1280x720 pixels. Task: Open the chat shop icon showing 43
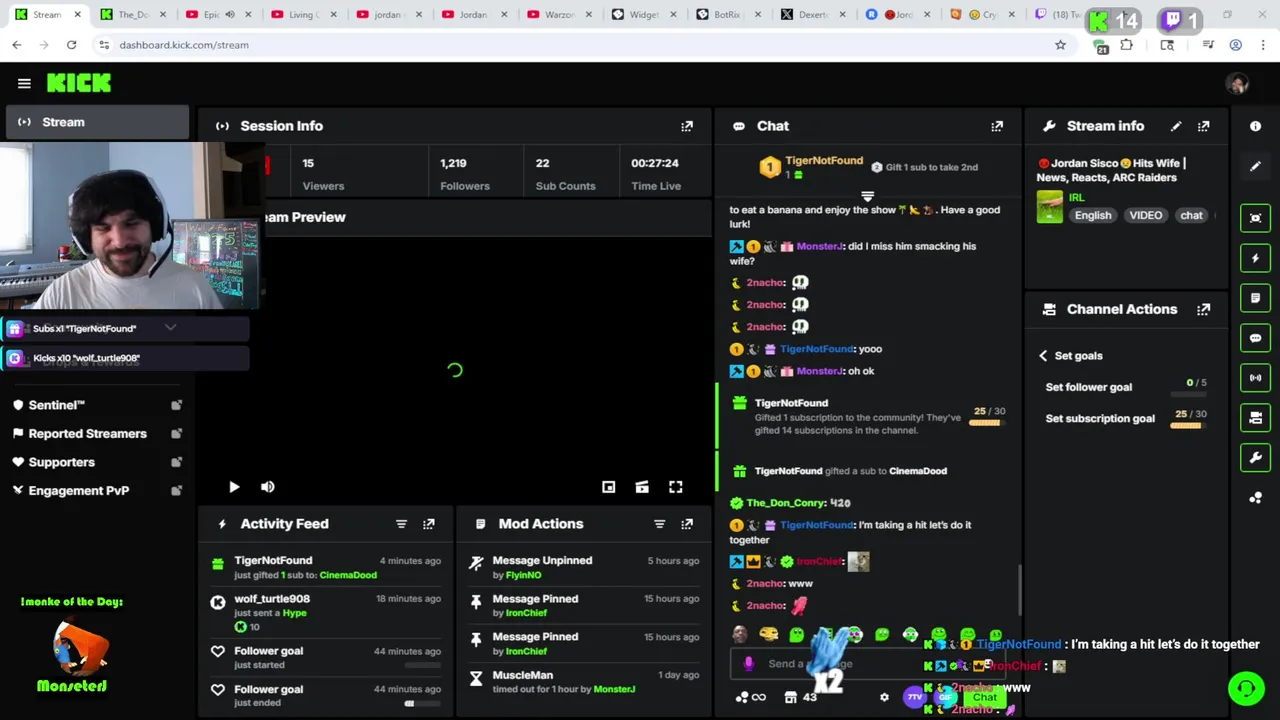pyautogui.click(x=800, y=697)
